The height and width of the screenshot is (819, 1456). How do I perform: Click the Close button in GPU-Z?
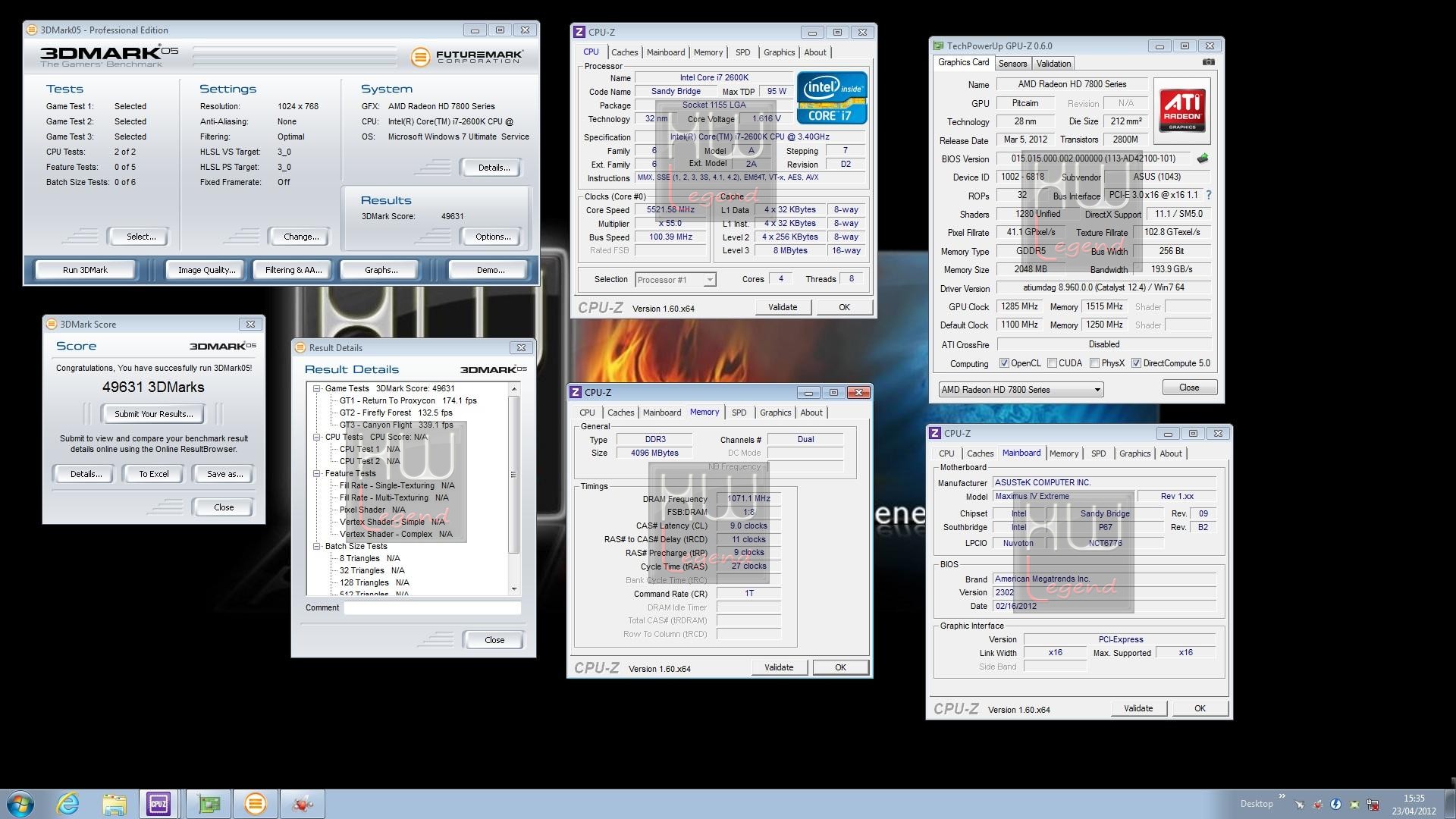pos(1189,388)
